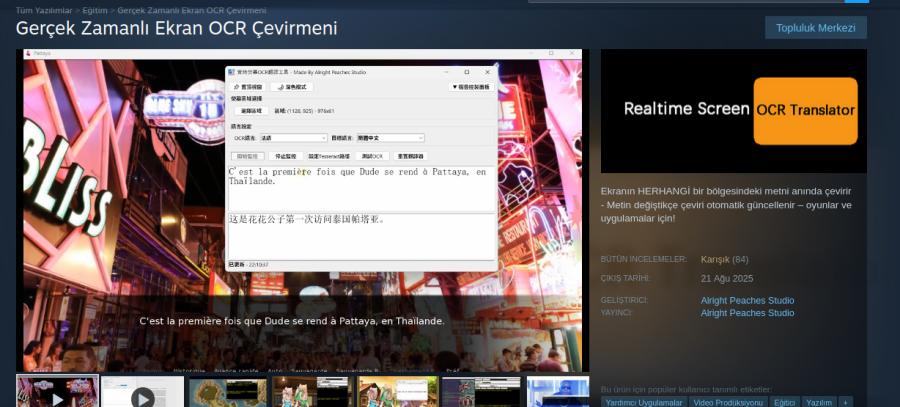Click the ÇIKIŞ TARİHİ label
Screen dimensions: 900x407
[x=626, y=278]
